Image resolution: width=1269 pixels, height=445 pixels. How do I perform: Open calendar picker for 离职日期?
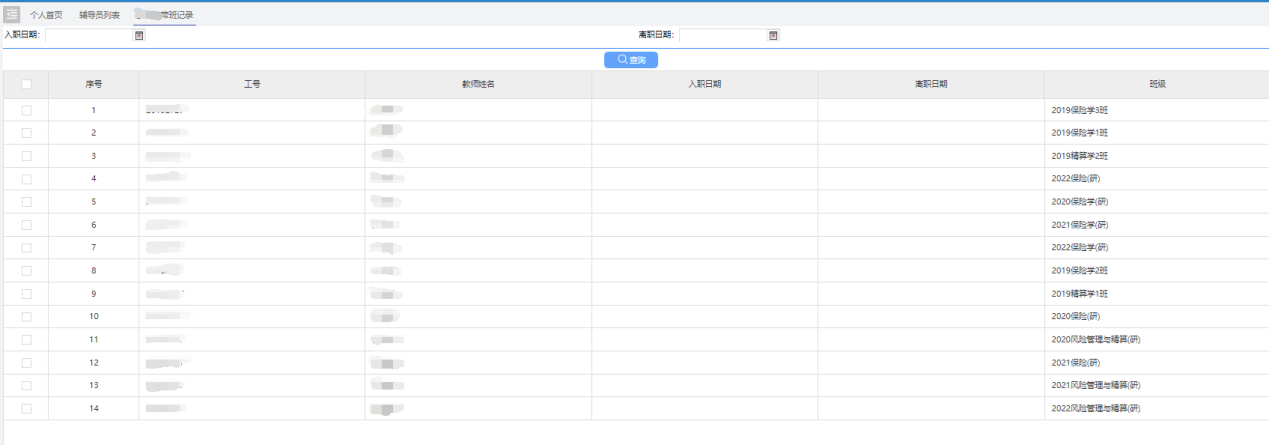773,35
